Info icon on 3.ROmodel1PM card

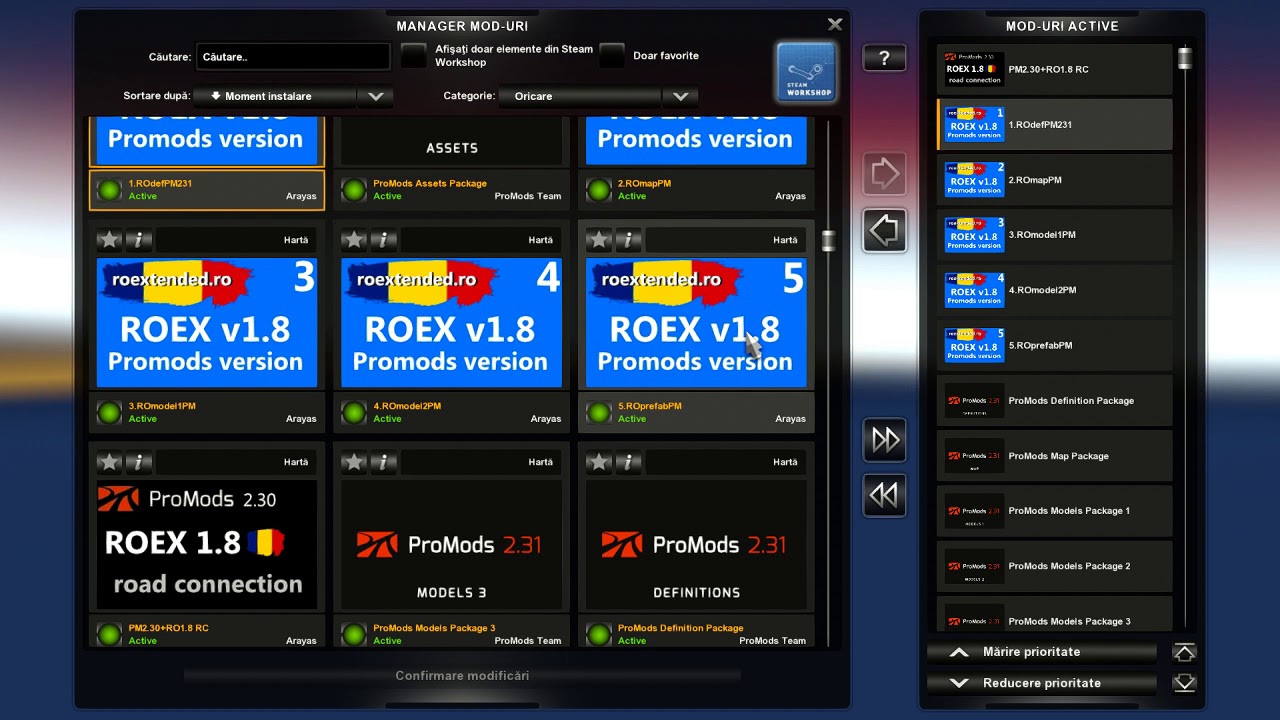click(x=139, y=240)
